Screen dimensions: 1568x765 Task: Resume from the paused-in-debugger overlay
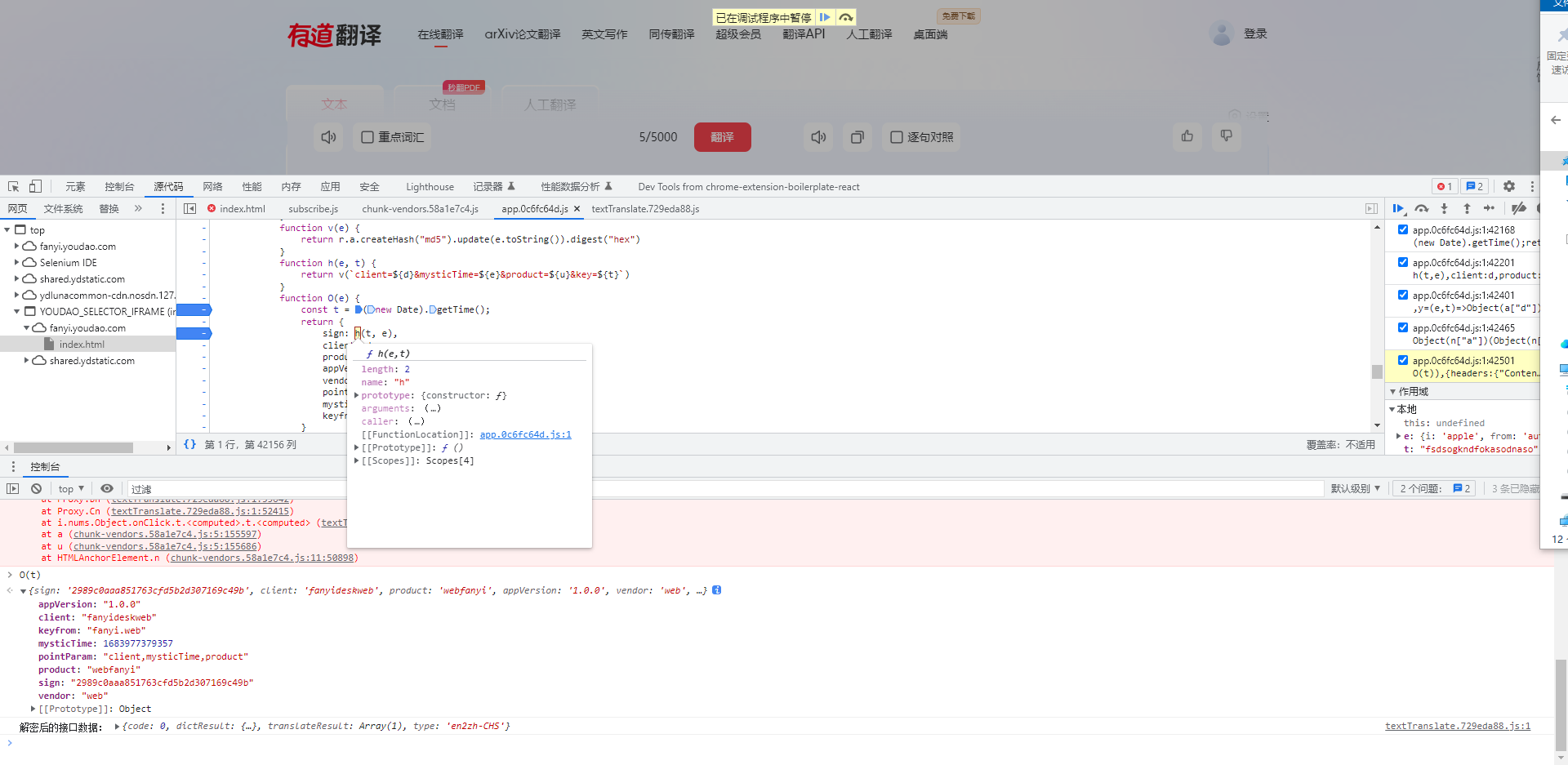coord(825,17)
